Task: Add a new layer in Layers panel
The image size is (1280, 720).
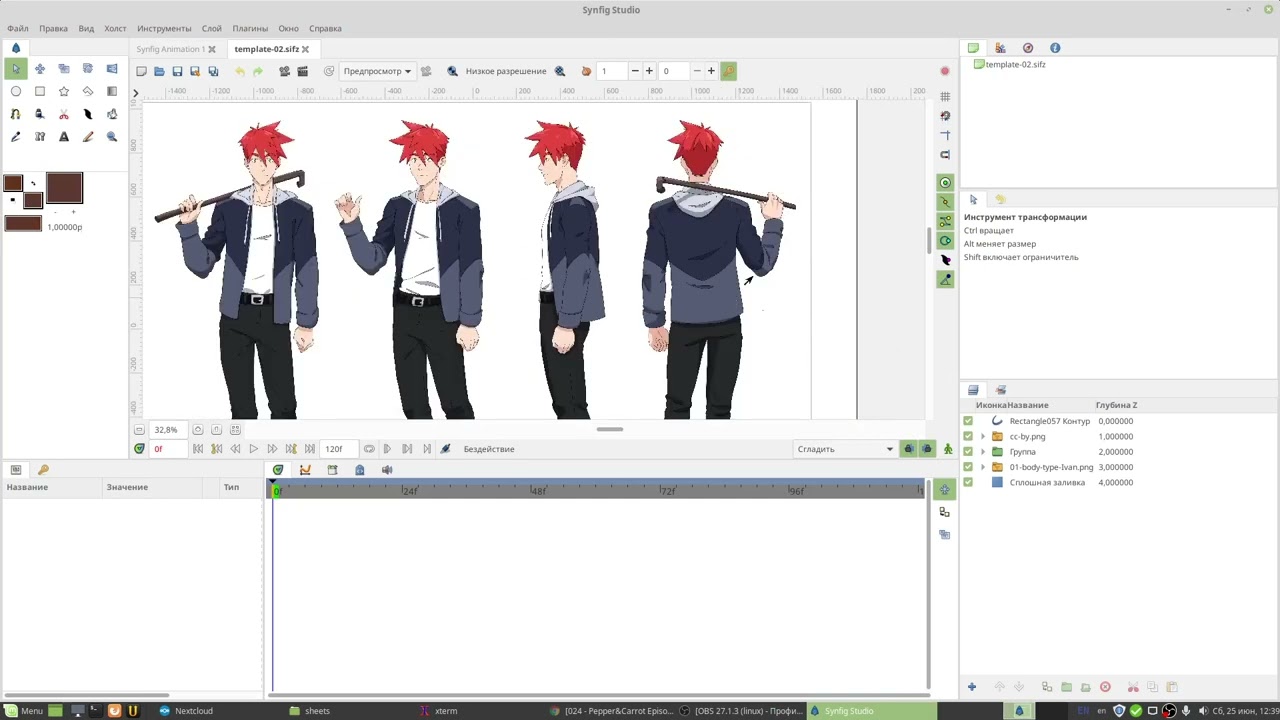Action: 971,687
